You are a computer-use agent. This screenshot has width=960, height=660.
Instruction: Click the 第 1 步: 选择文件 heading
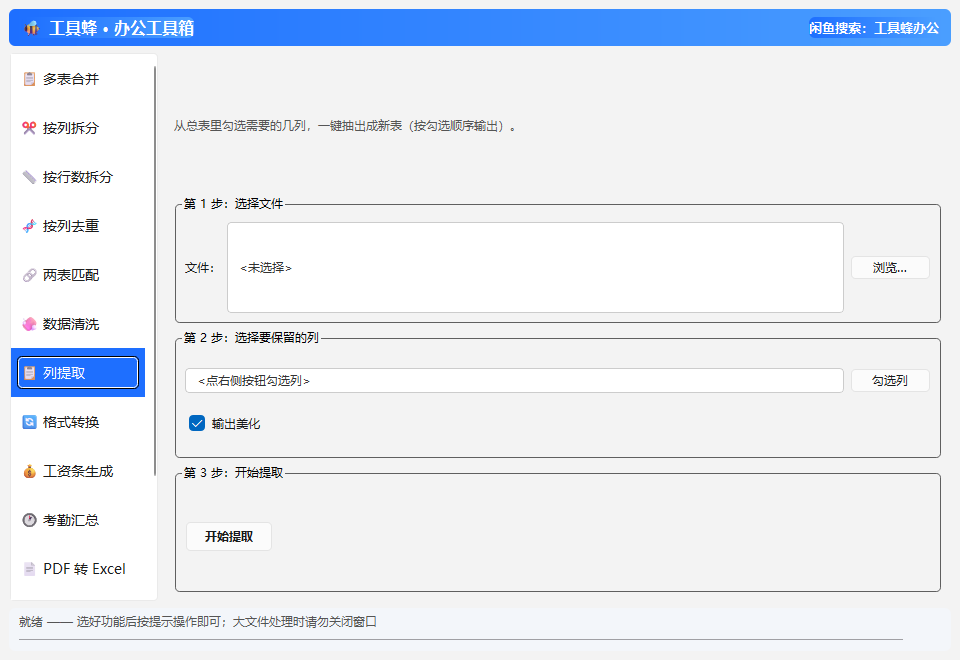(x=233, y=204)
